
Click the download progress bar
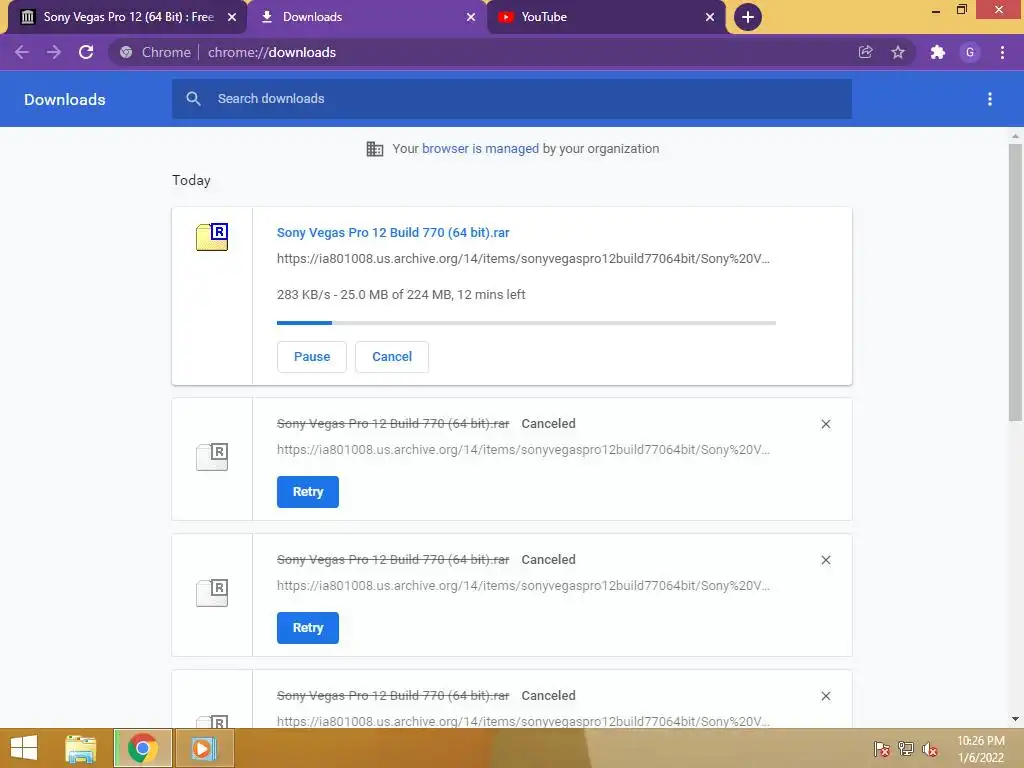[x=526, y=323]
